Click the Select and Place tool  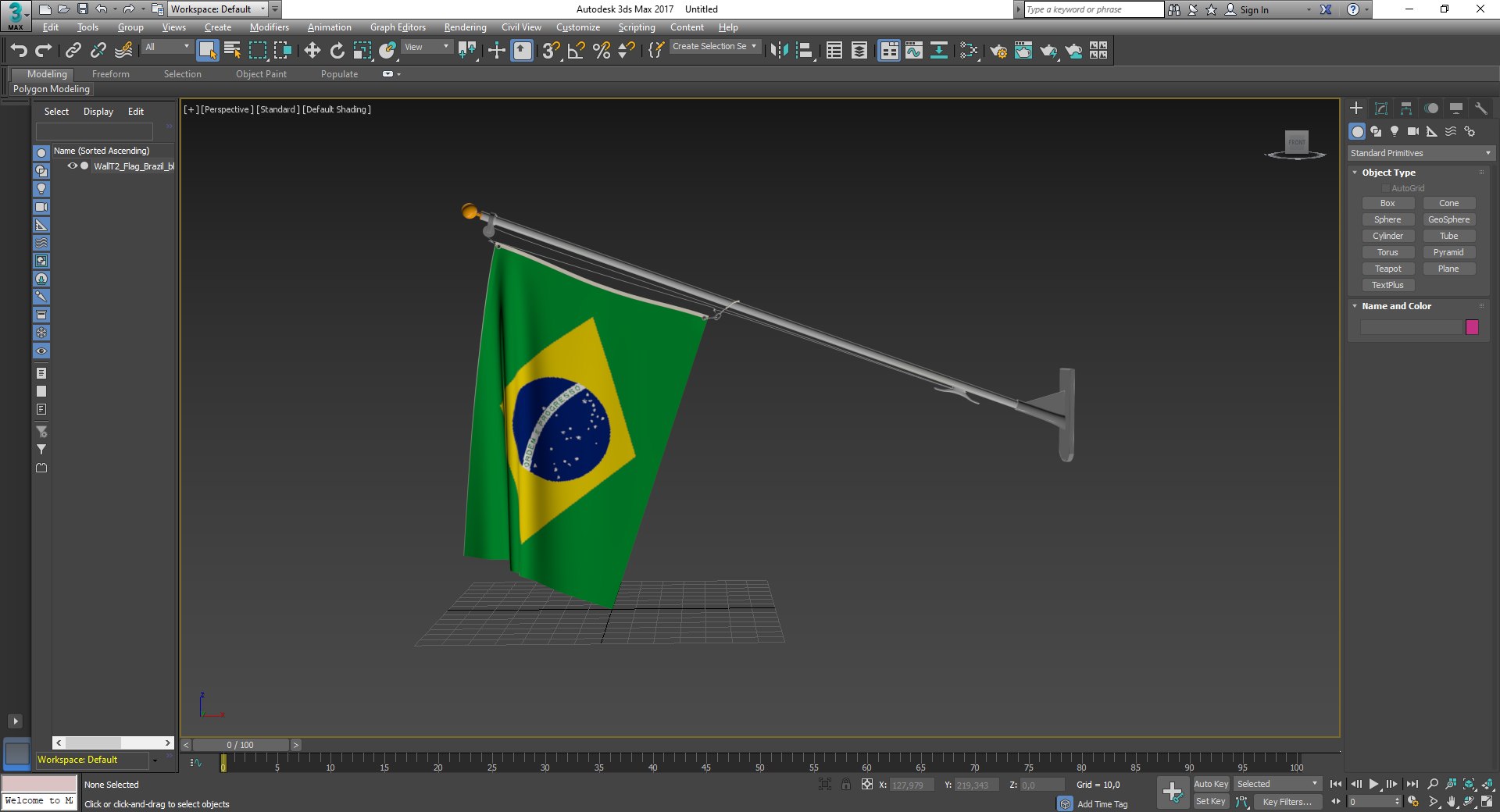(x=387, y=51)
